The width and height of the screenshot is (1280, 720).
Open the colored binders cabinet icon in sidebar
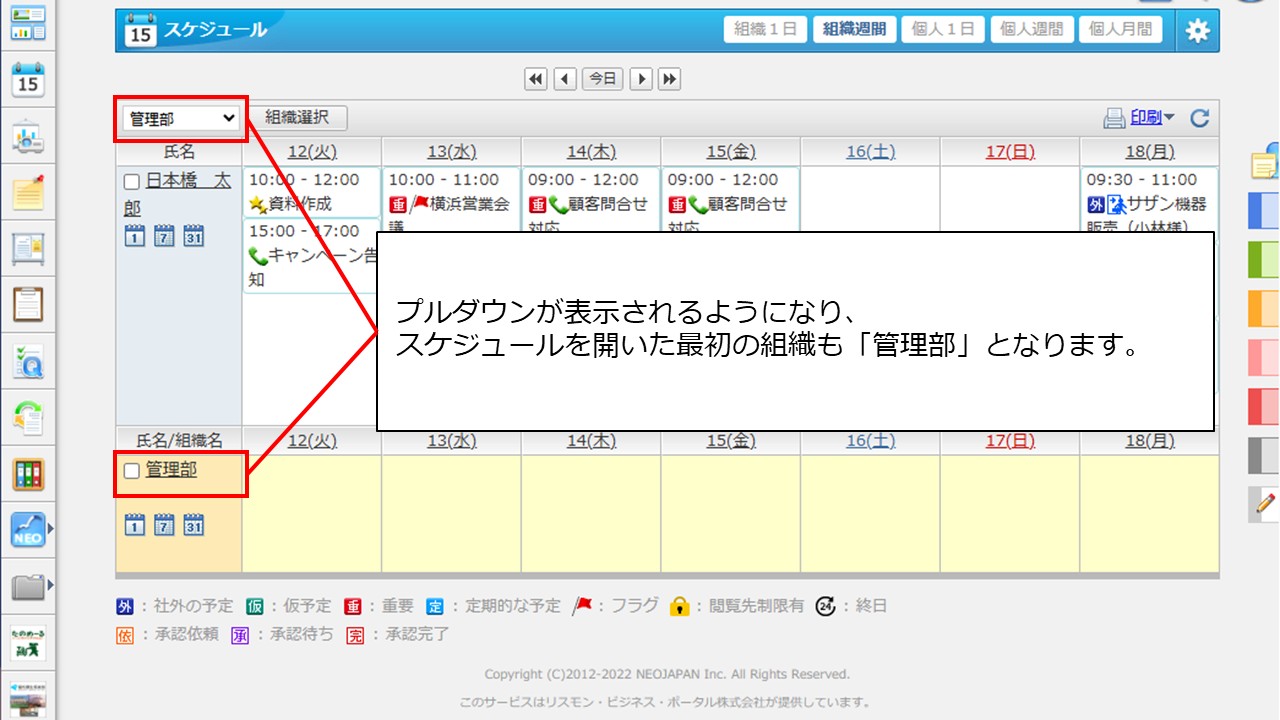(x=28, y=474)
